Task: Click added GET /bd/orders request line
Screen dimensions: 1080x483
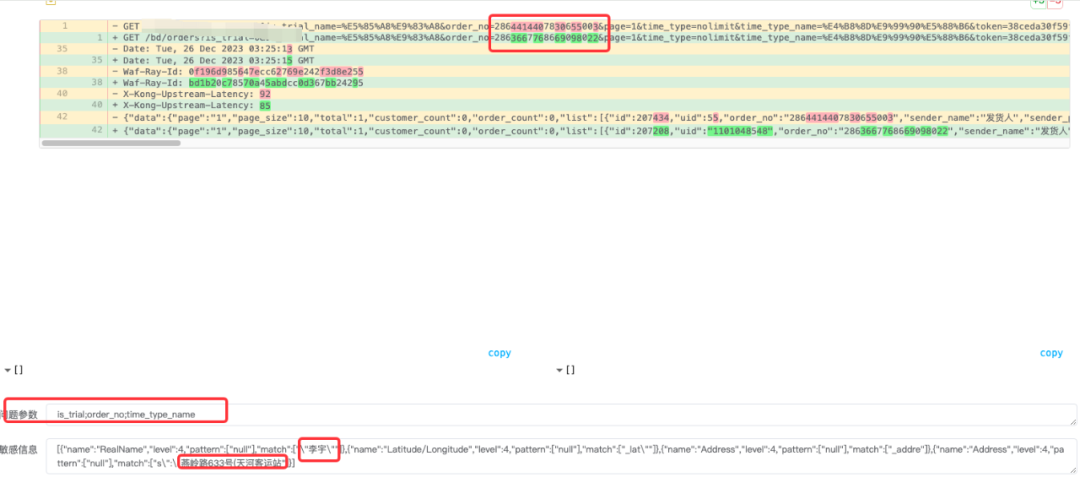Action: pyautogui.click(x=554, y=38)
